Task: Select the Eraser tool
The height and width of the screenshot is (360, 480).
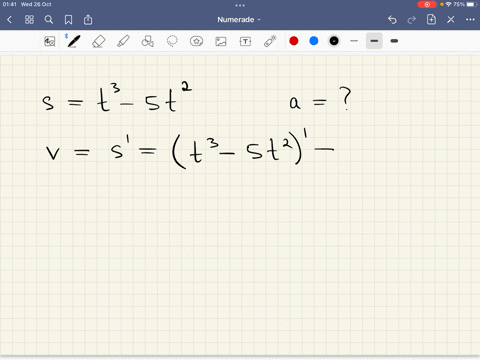Action: click(98, 41)
